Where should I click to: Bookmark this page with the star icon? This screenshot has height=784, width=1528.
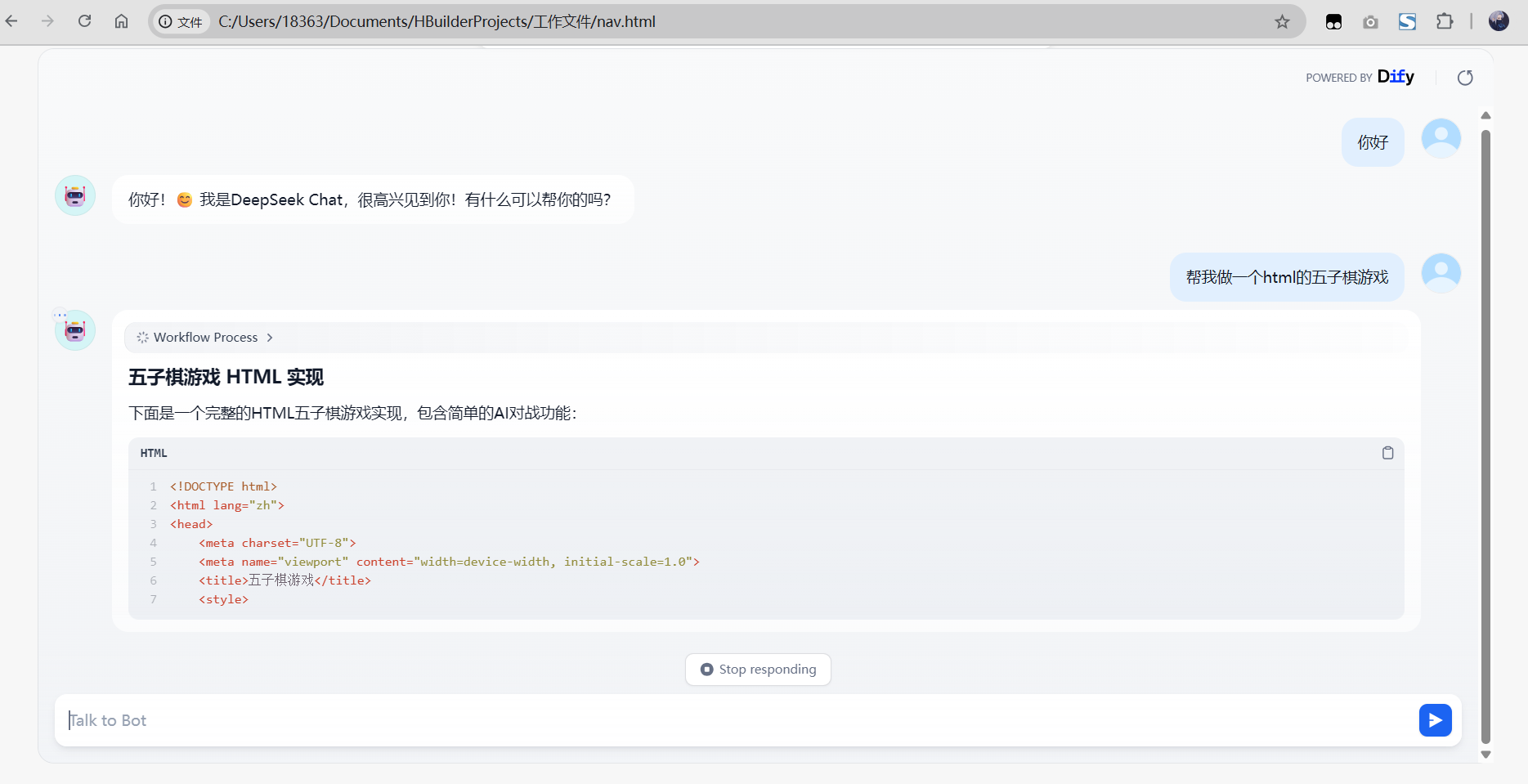(x=1282, y=22)
